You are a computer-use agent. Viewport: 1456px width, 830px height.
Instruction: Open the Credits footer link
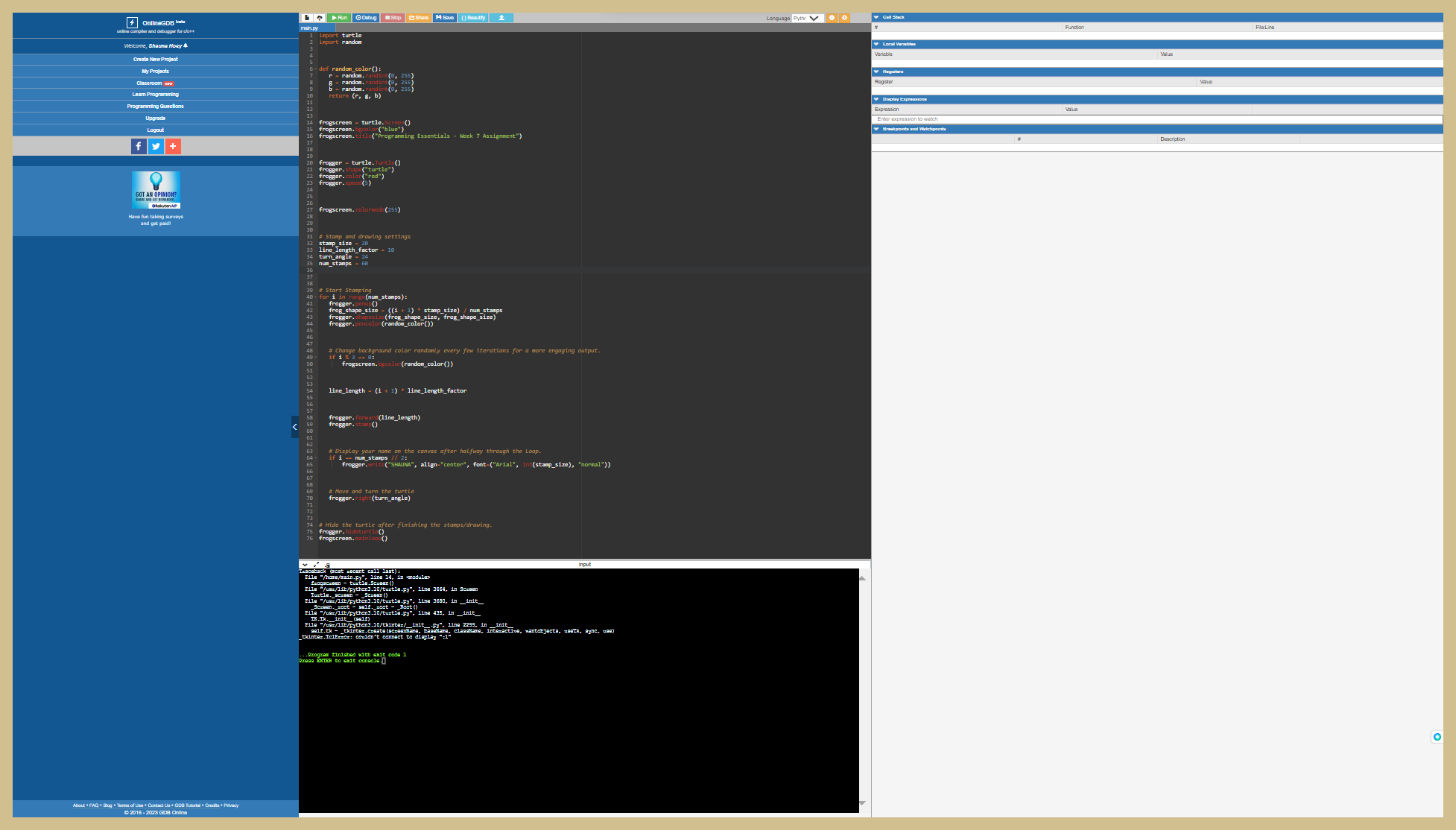(212, 805)
